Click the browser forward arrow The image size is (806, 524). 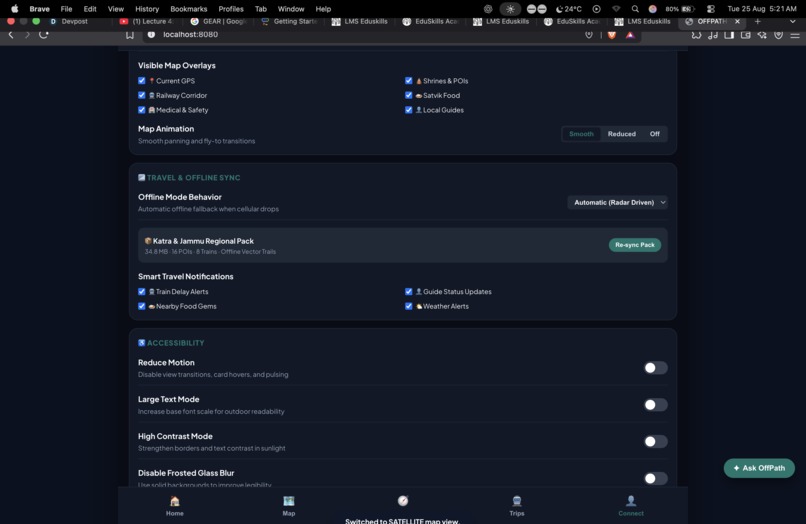click(x=27, y=34)
